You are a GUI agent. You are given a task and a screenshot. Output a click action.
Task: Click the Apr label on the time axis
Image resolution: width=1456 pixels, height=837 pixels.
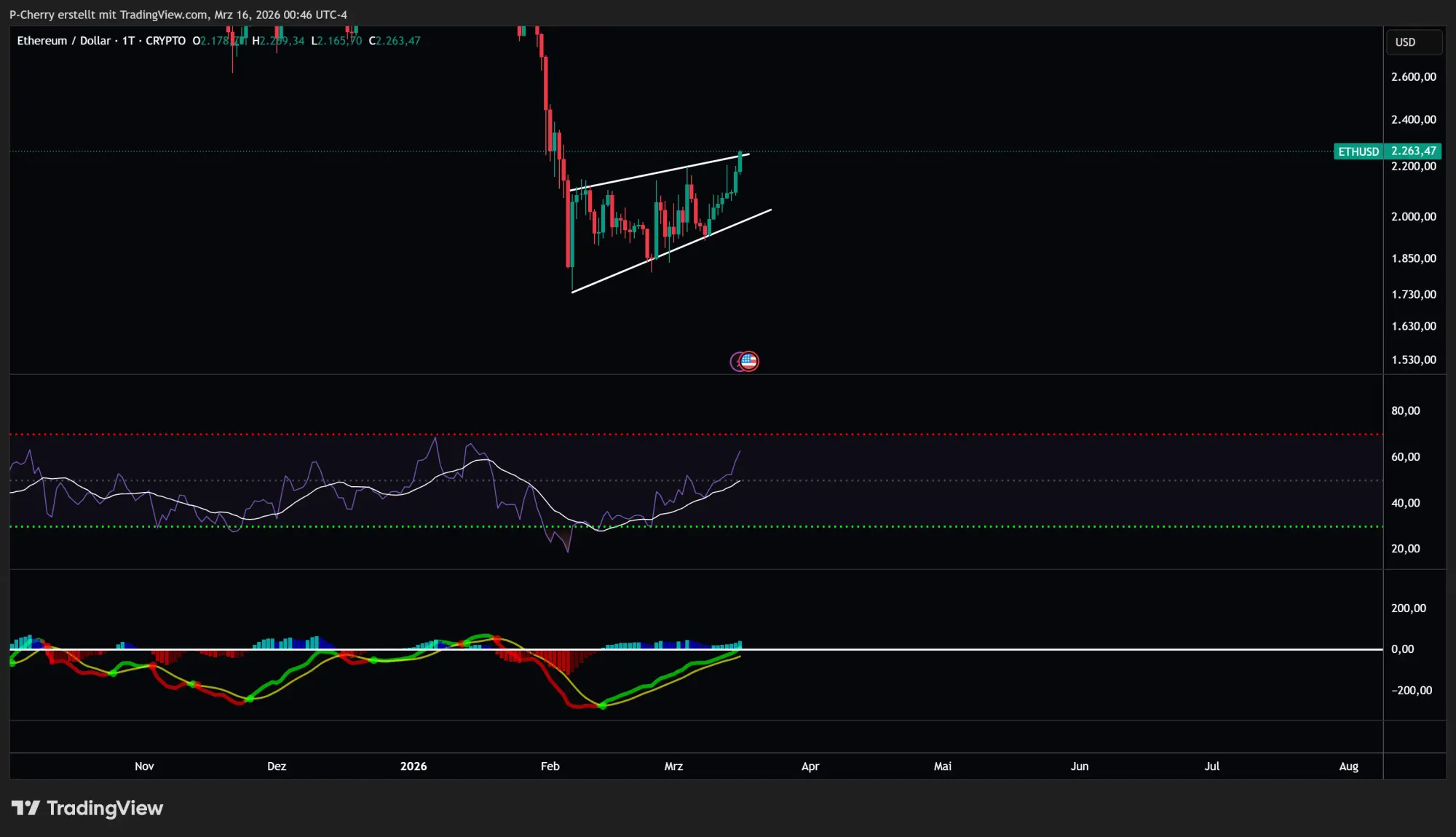pos(810,766)
